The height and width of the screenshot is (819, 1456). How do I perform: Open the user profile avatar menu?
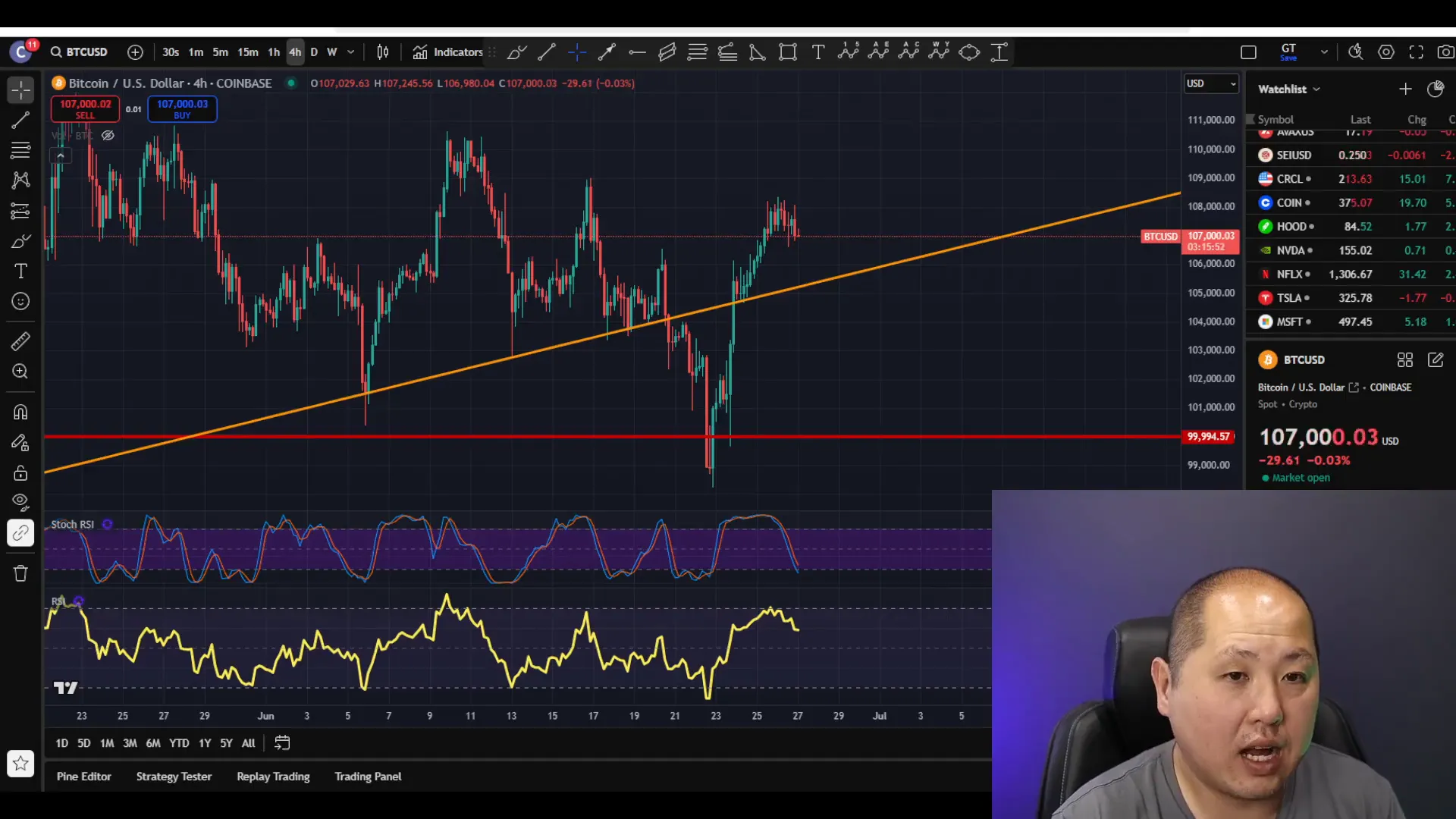point(22,52)
